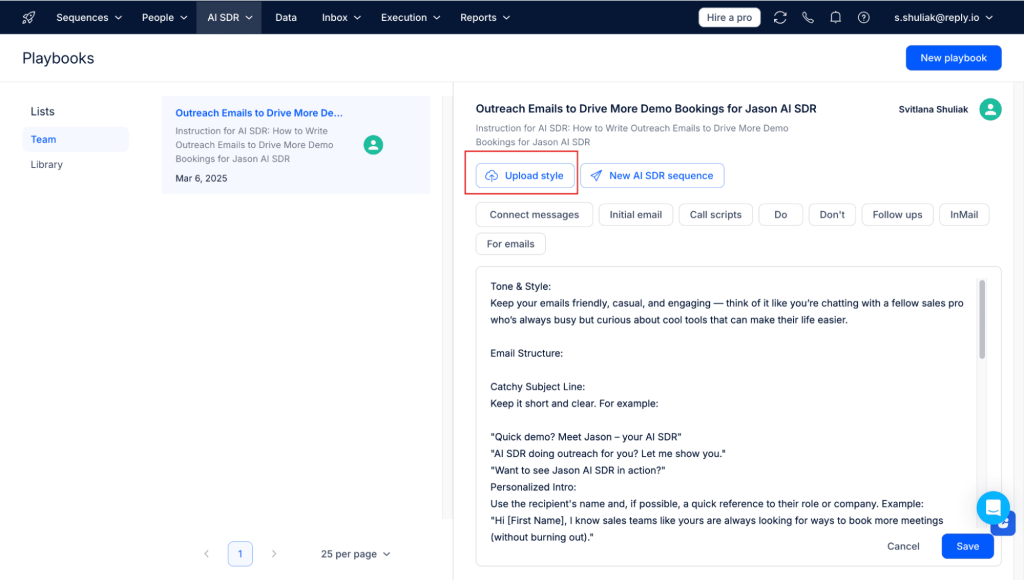The height and width of the screenshot is (581, 1024).
Task: Cancel the playbook editing
Action: [903, 546]
